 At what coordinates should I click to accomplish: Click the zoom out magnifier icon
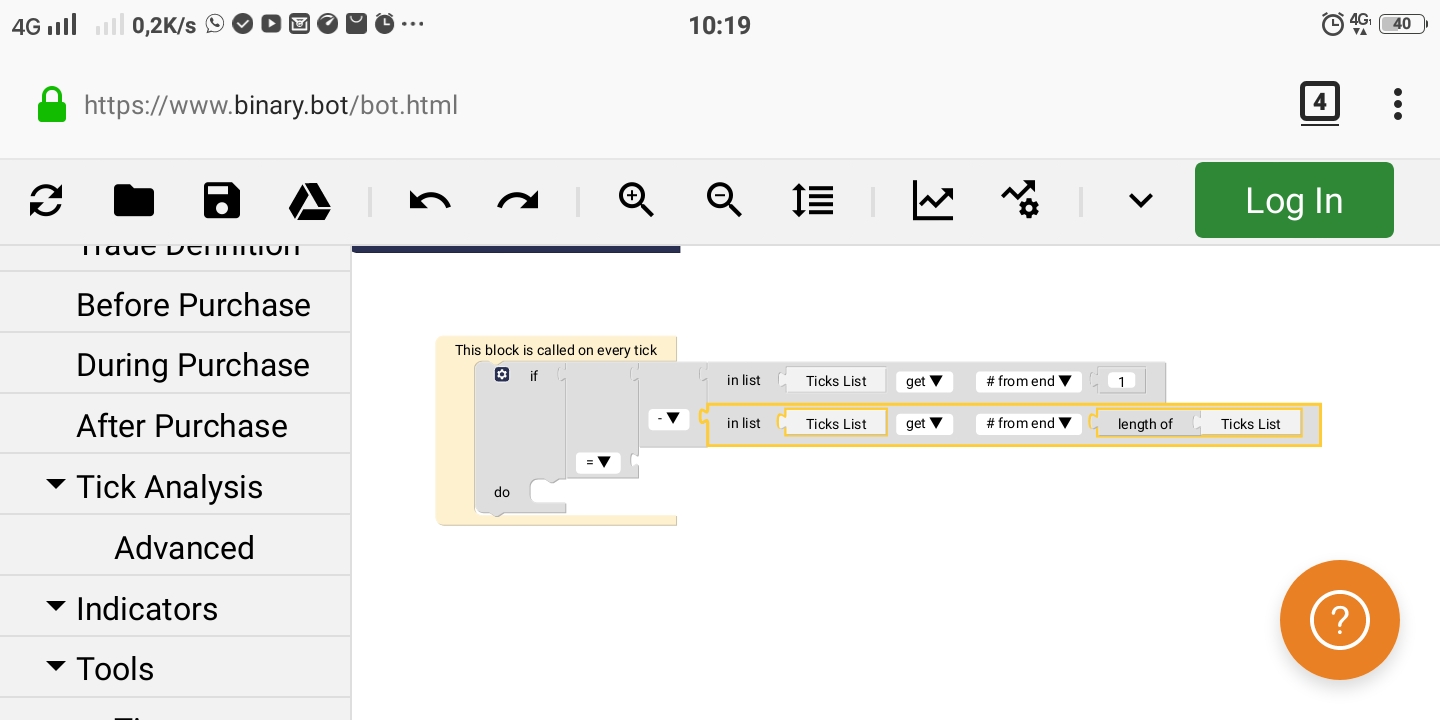pos(724,201)
